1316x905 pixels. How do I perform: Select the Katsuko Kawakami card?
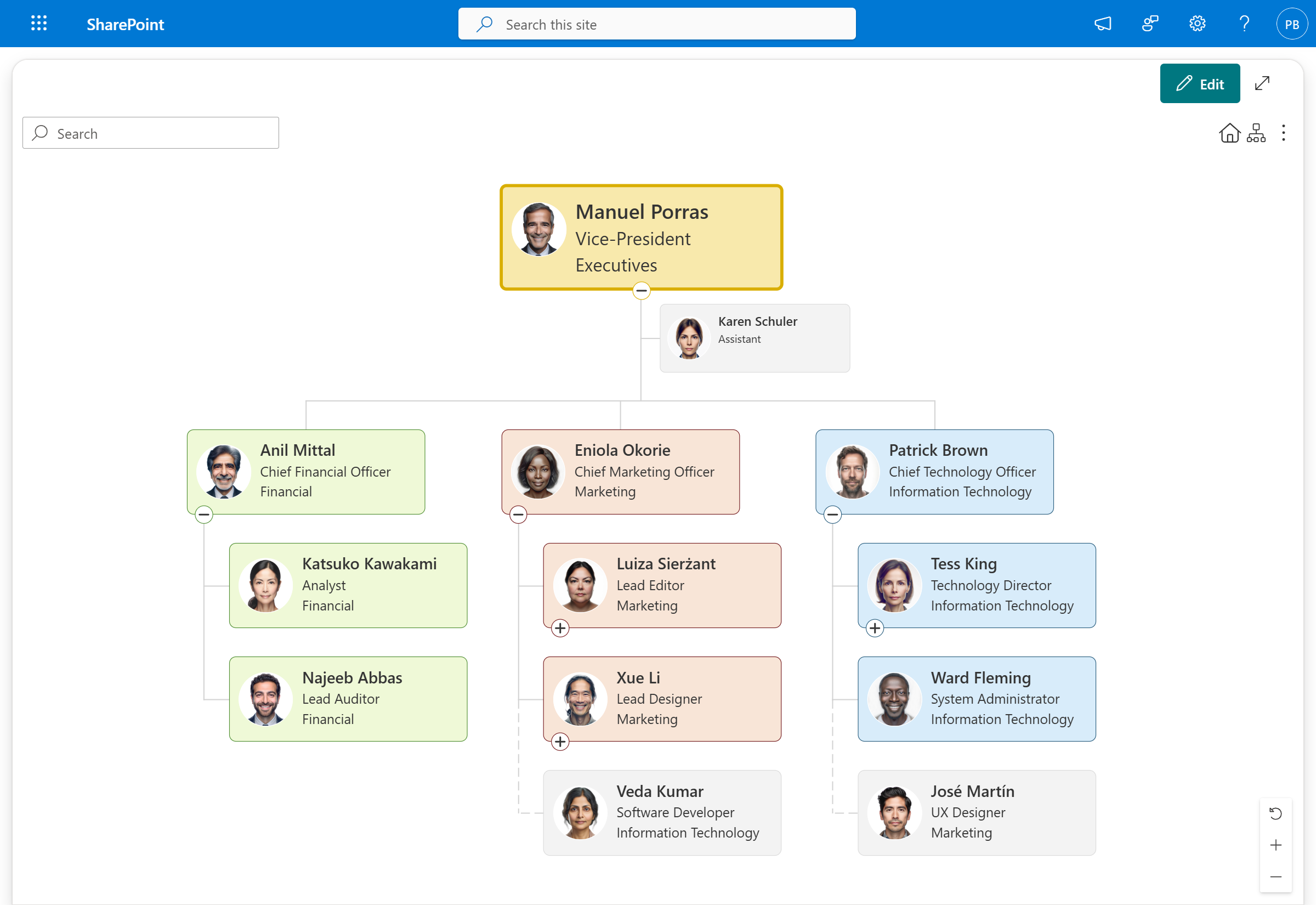pos(348,586)
